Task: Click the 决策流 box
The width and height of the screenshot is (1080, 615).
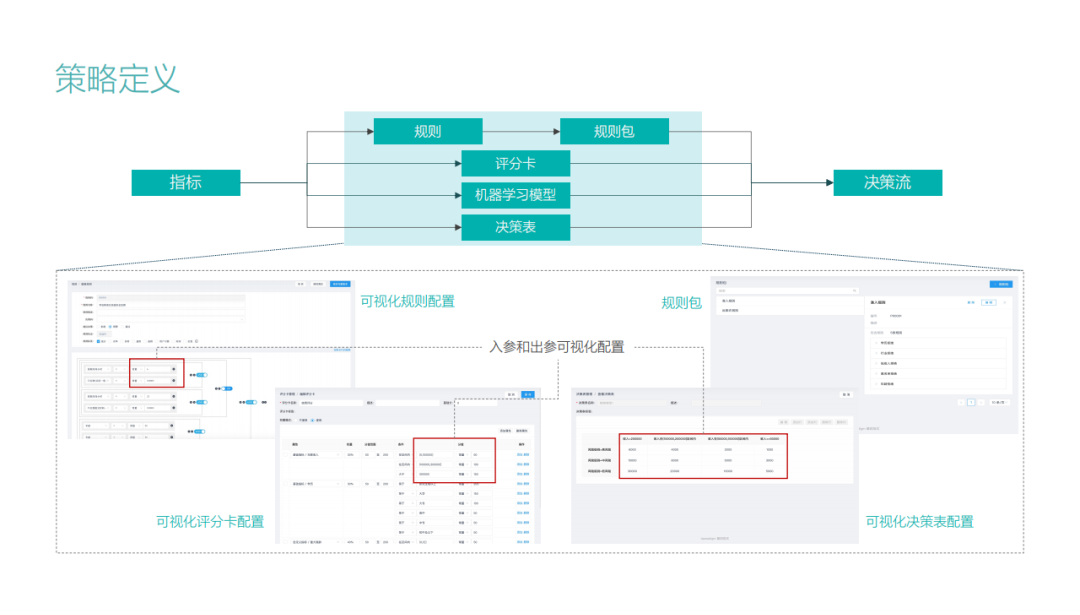Action: tap(888, 183)
